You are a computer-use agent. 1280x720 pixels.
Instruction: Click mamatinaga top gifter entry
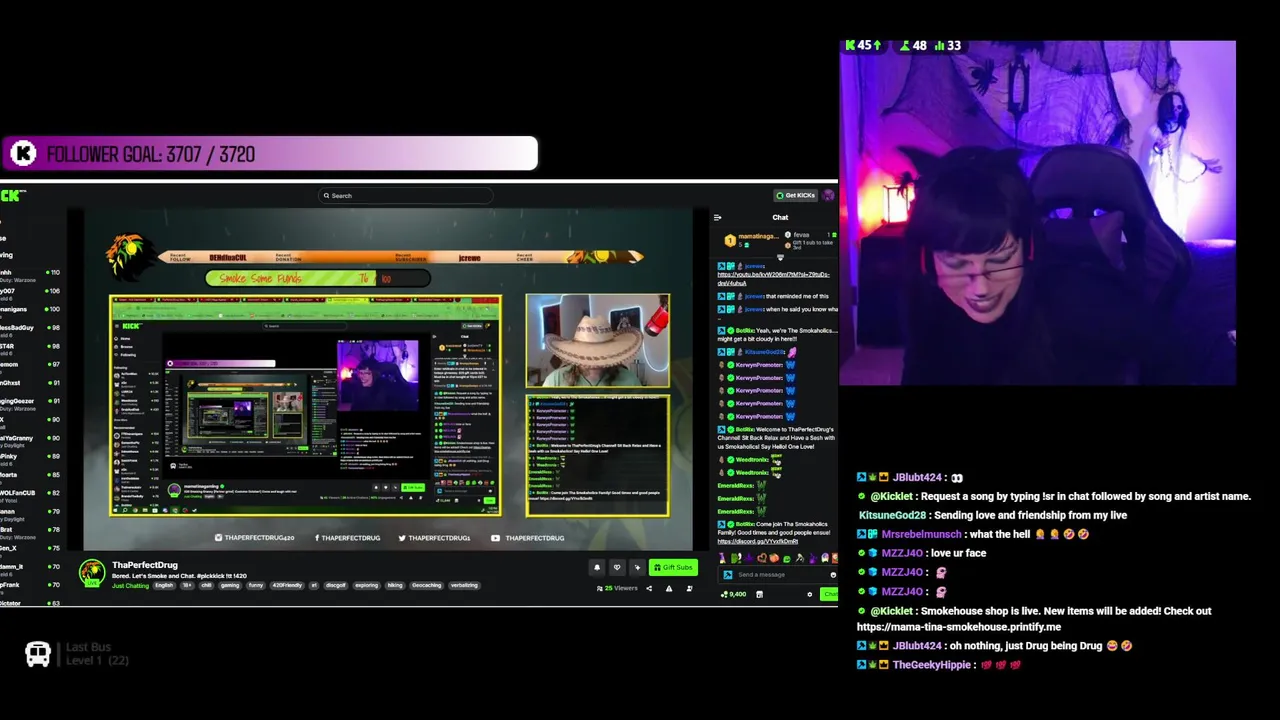pos(752,238)
